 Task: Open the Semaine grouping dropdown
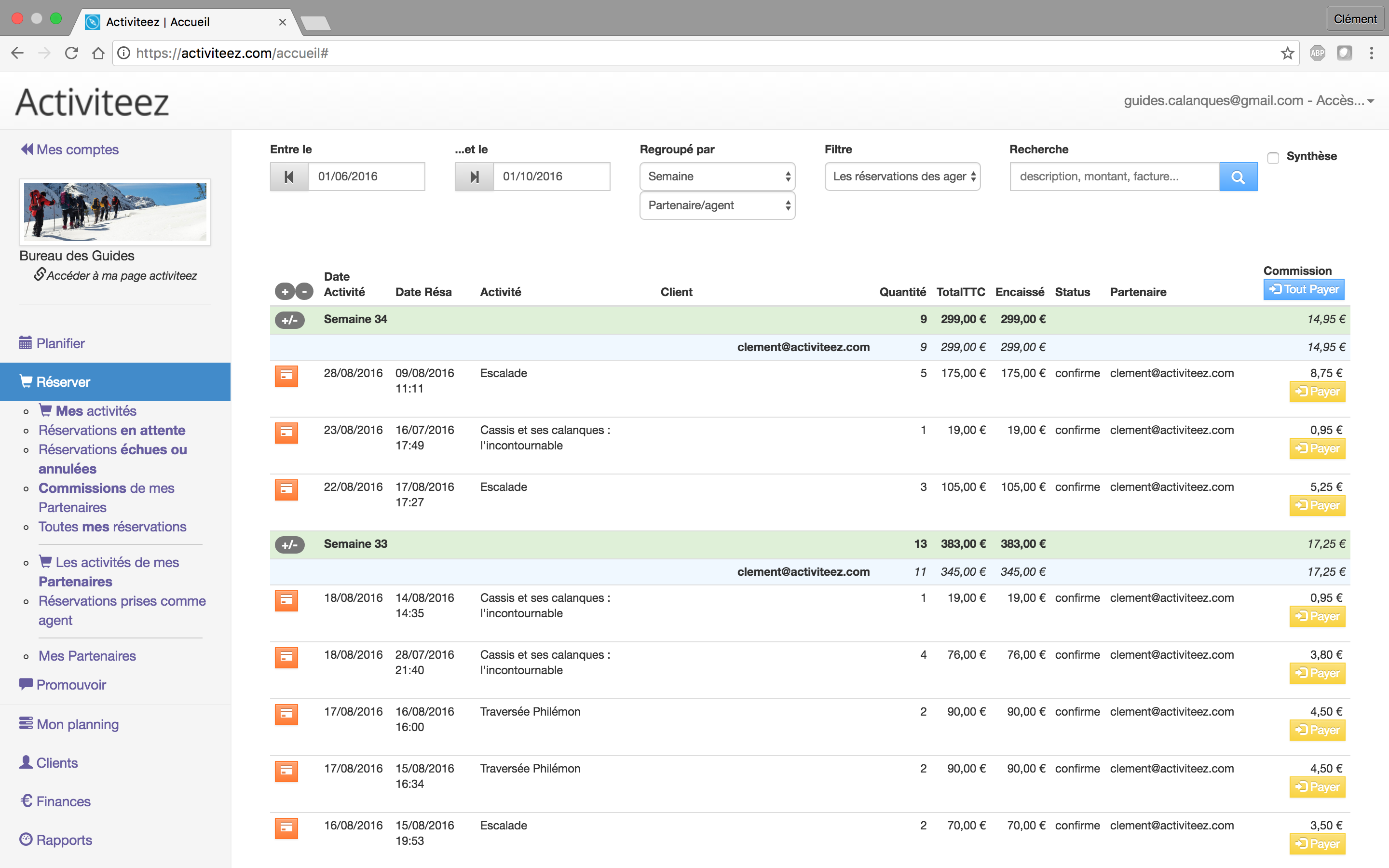(x=718, y=177)
